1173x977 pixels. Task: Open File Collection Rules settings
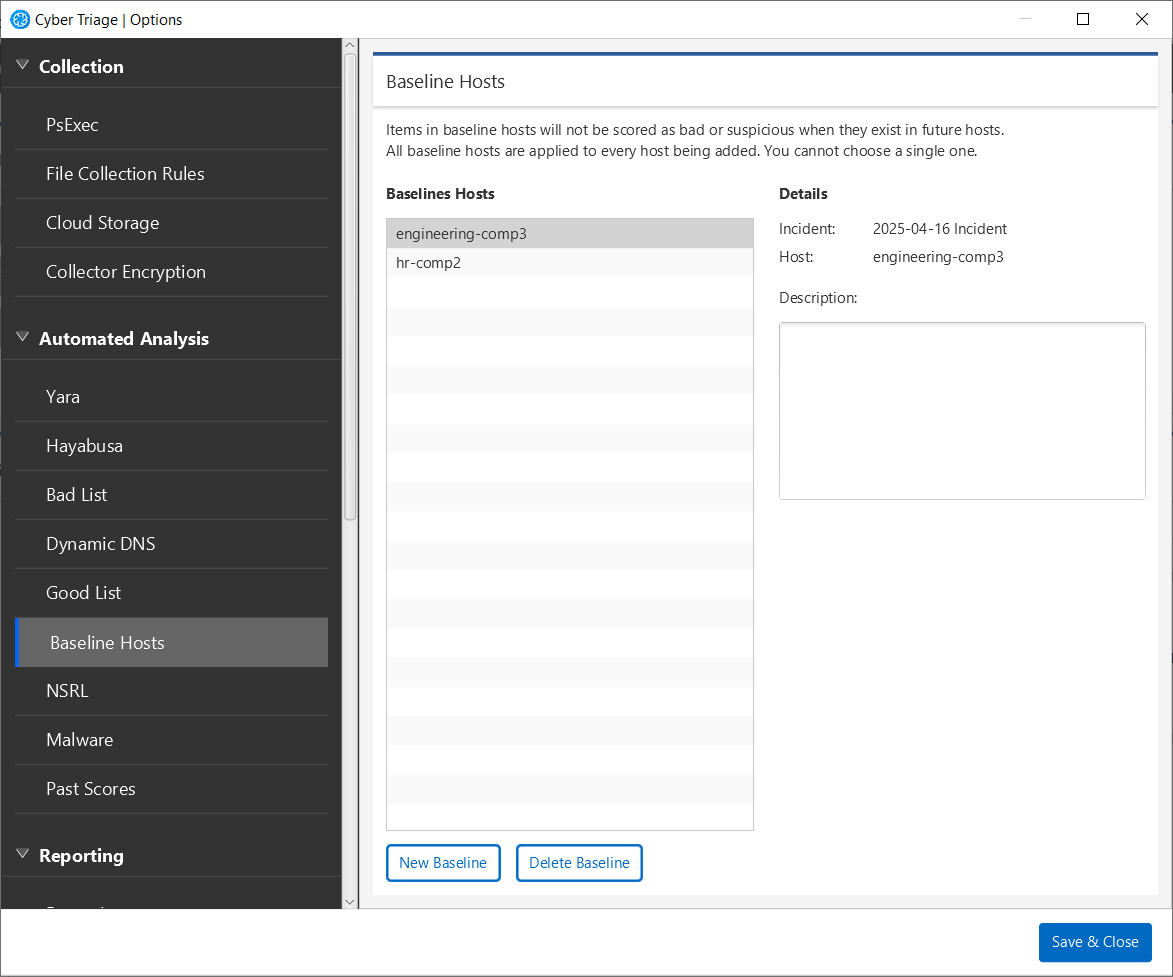(x=125, y=173)
